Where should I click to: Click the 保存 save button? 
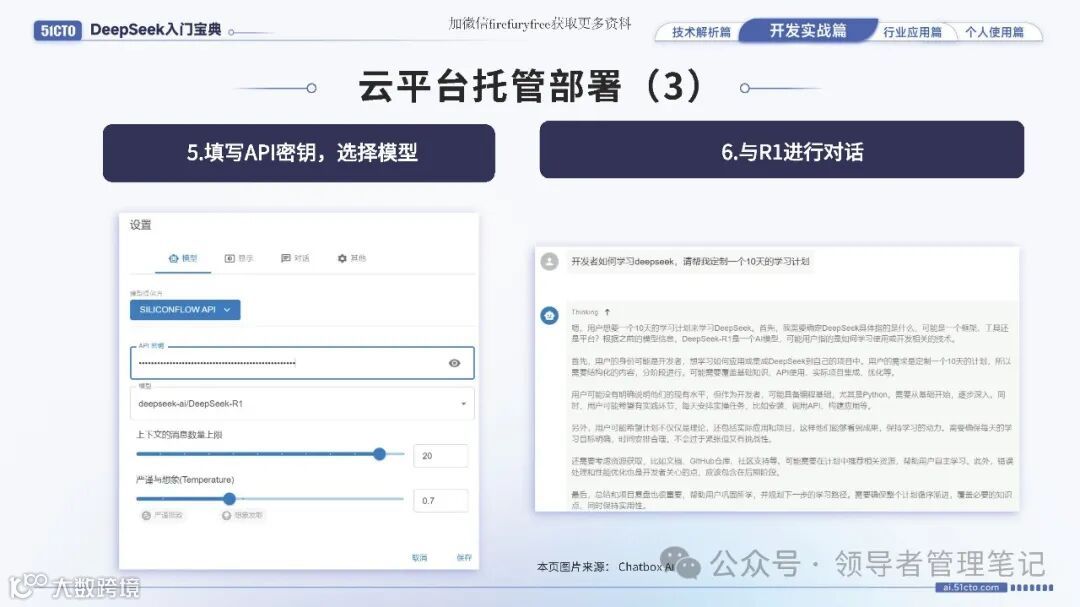click(464, 558)
